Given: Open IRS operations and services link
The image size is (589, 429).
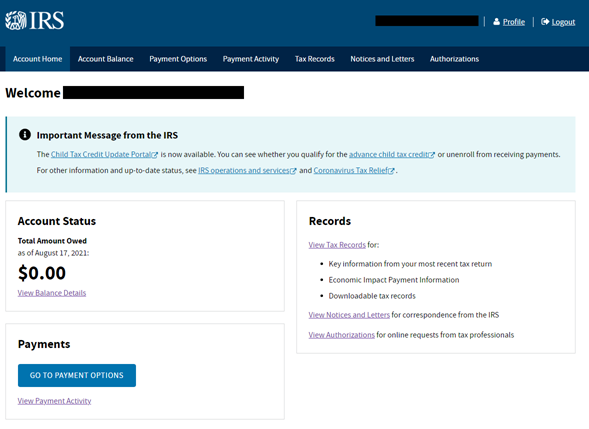Looking at the screenshot, I should pos(244,171).
